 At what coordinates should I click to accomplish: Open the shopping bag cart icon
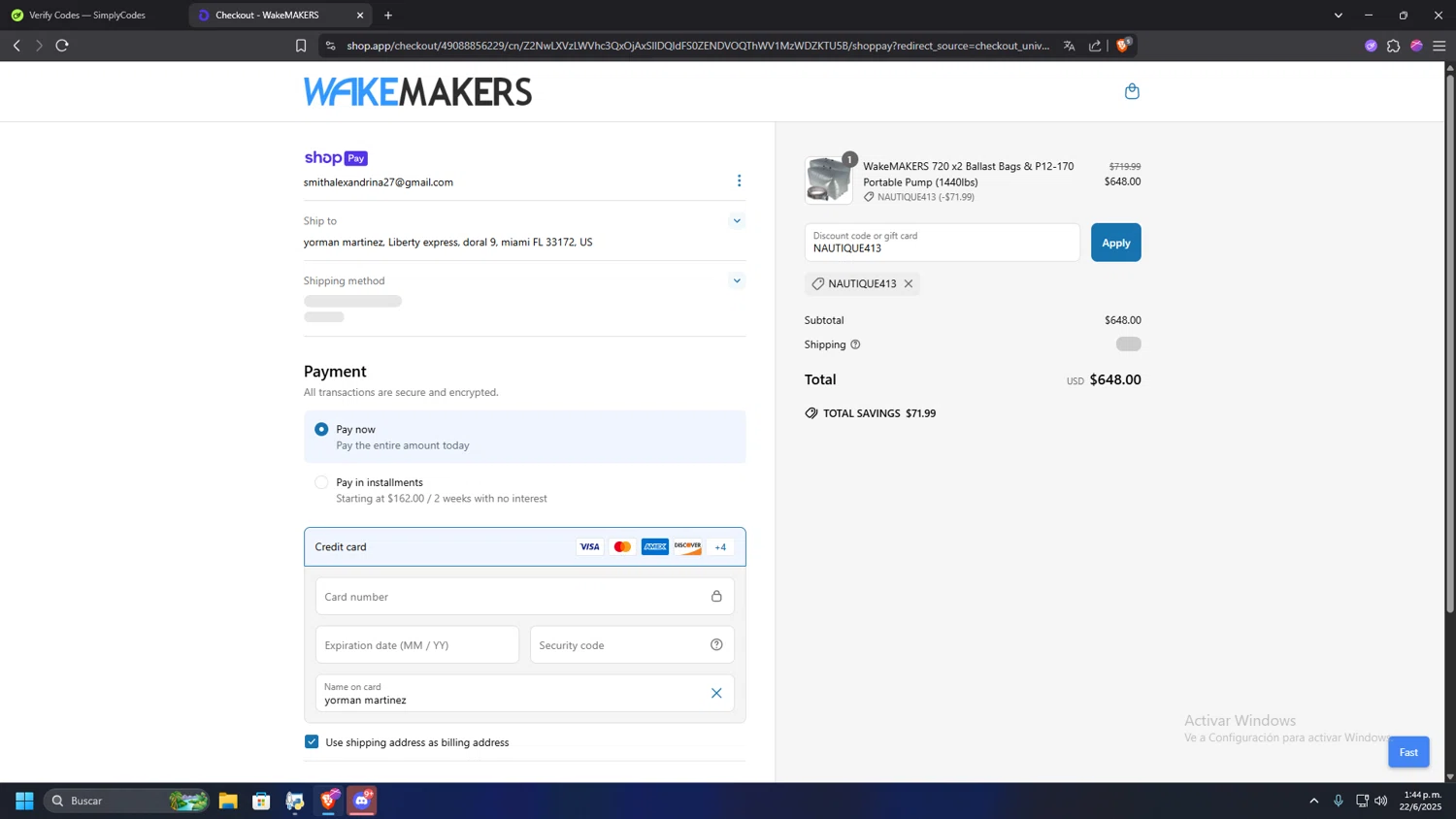[1132, 91]
